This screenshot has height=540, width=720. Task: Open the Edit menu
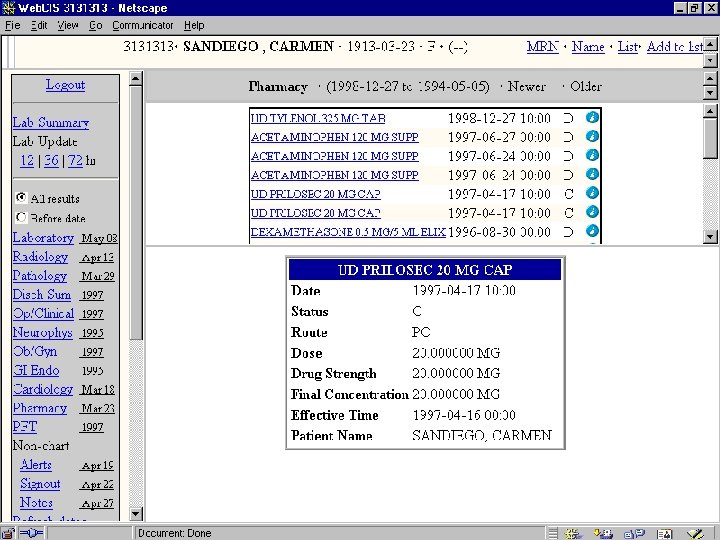(x=39, y=25)
